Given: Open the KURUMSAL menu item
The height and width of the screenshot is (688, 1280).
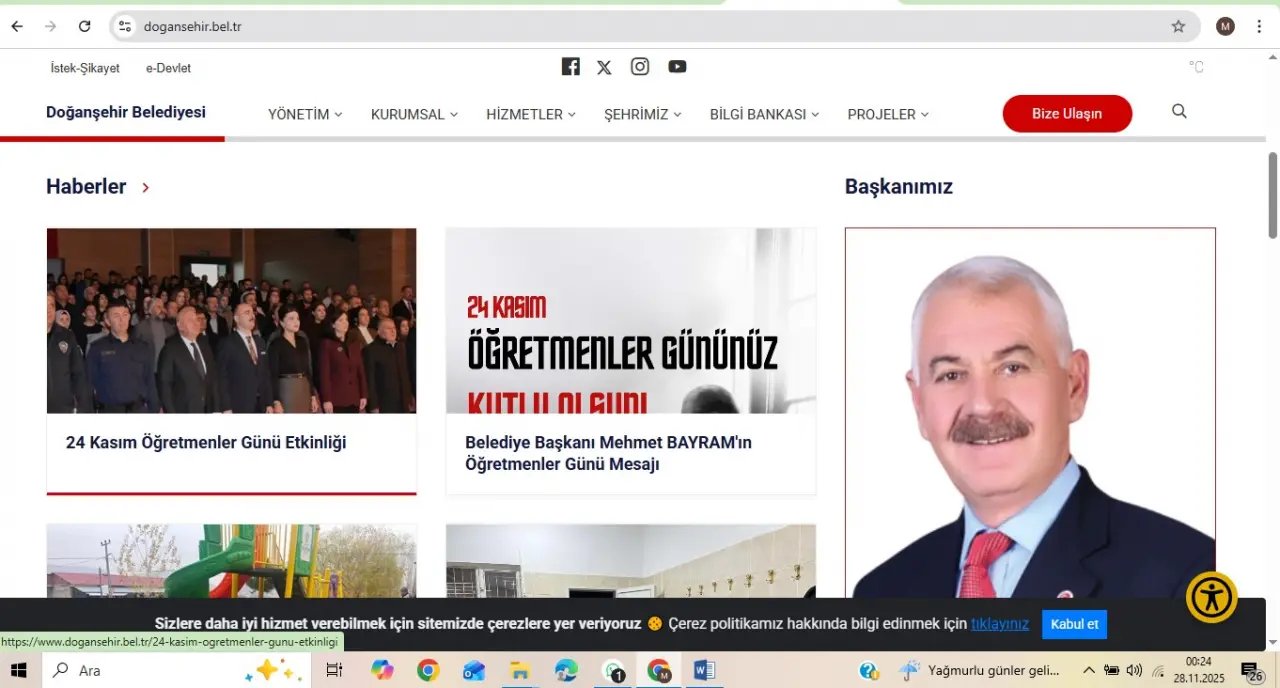Looking at the screenshot, I should tap(414, 115).
